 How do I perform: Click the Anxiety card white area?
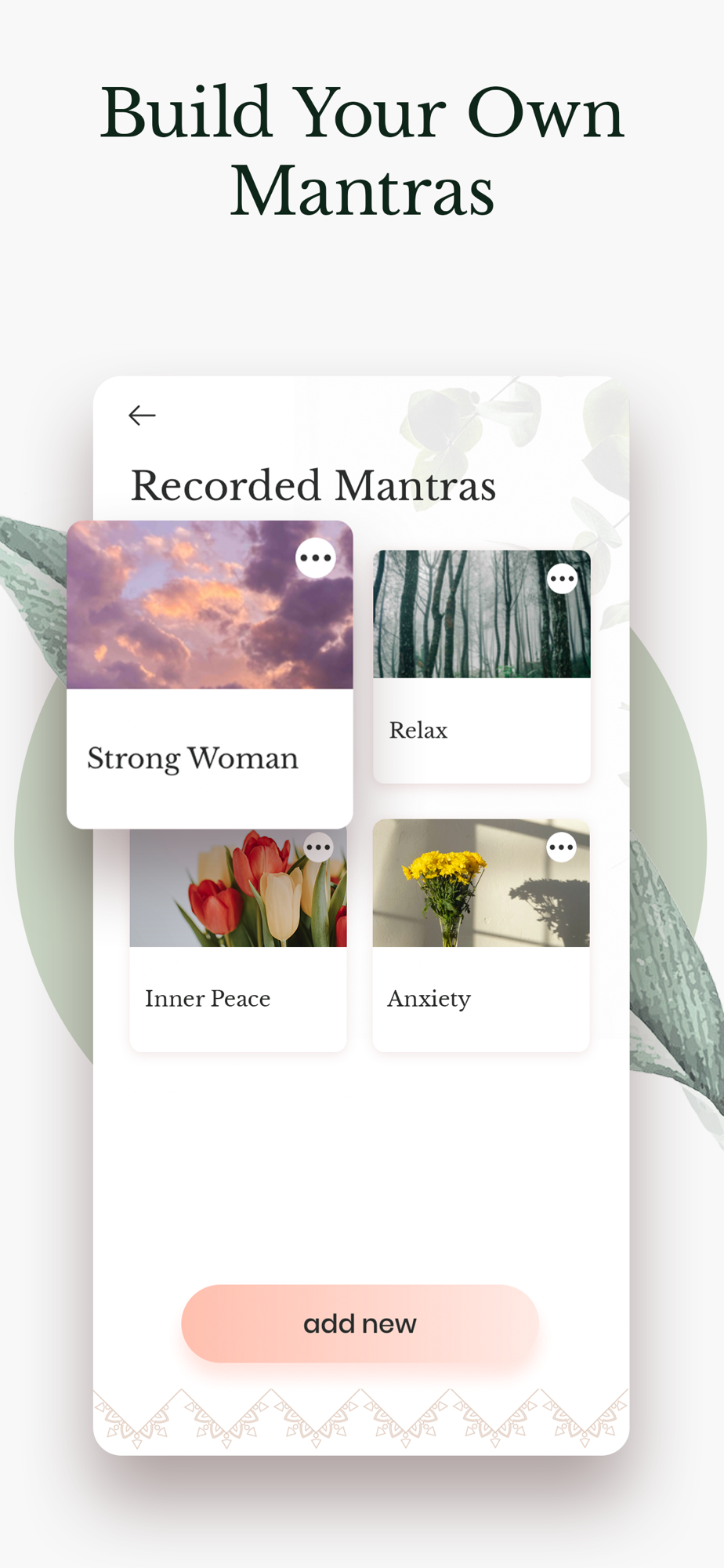[x=481, y=1000]
